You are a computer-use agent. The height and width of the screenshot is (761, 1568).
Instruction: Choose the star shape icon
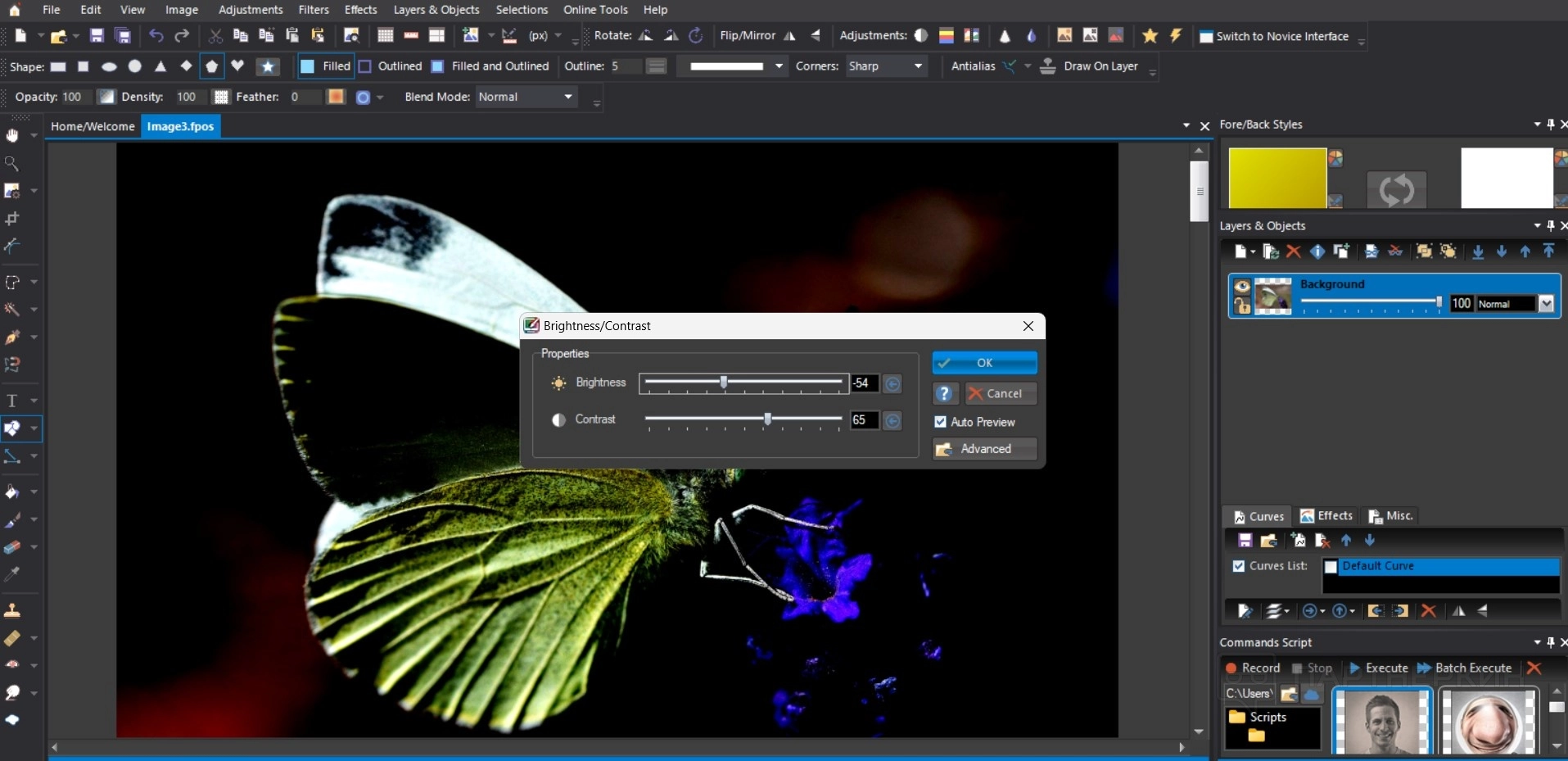coord(268,66)
